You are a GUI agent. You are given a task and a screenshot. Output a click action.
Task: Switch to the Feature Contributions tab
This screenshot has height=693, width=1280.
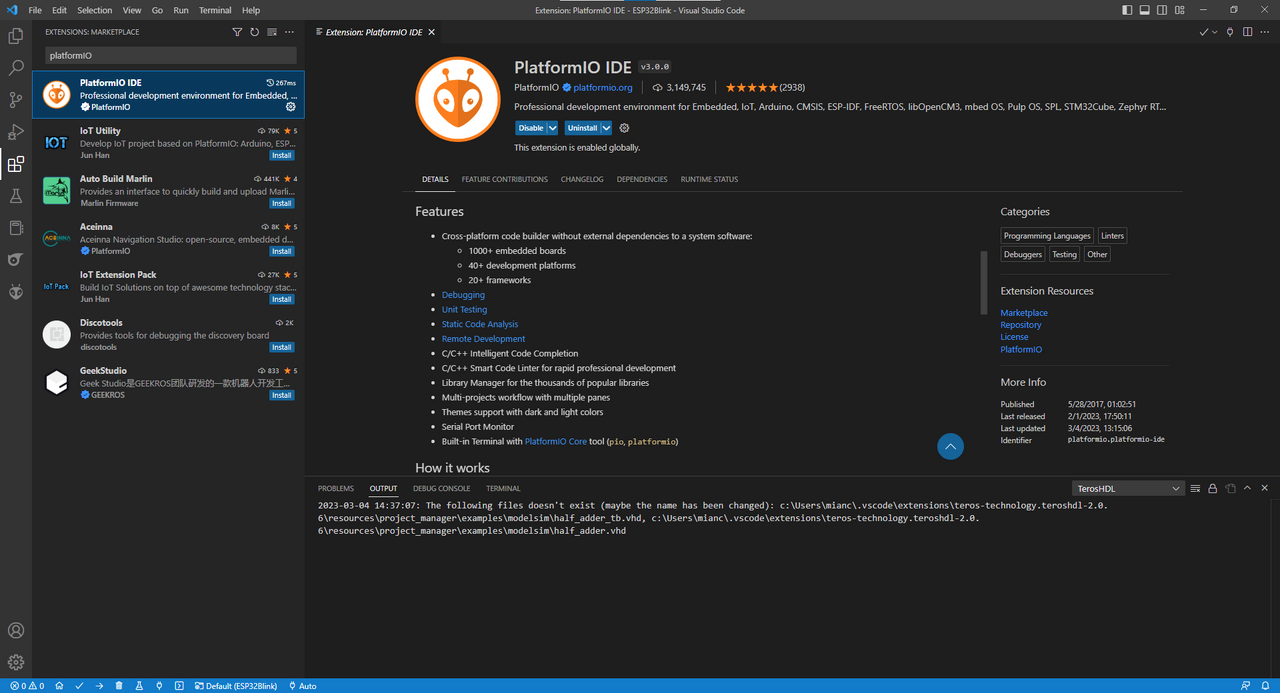point(504,179)
